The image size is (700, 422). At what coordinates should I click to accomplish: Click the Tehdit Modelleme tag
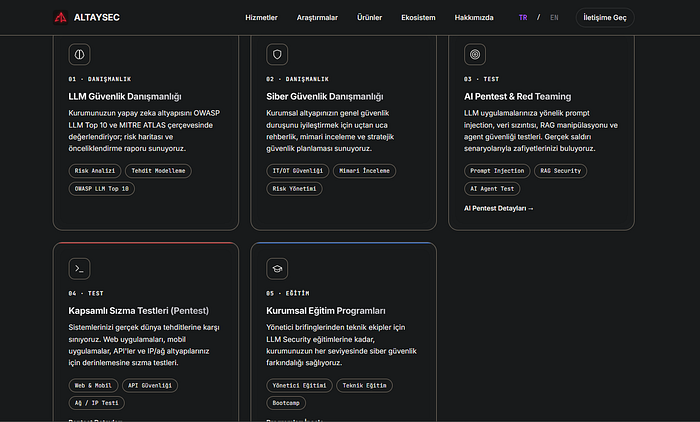[158, 171]
